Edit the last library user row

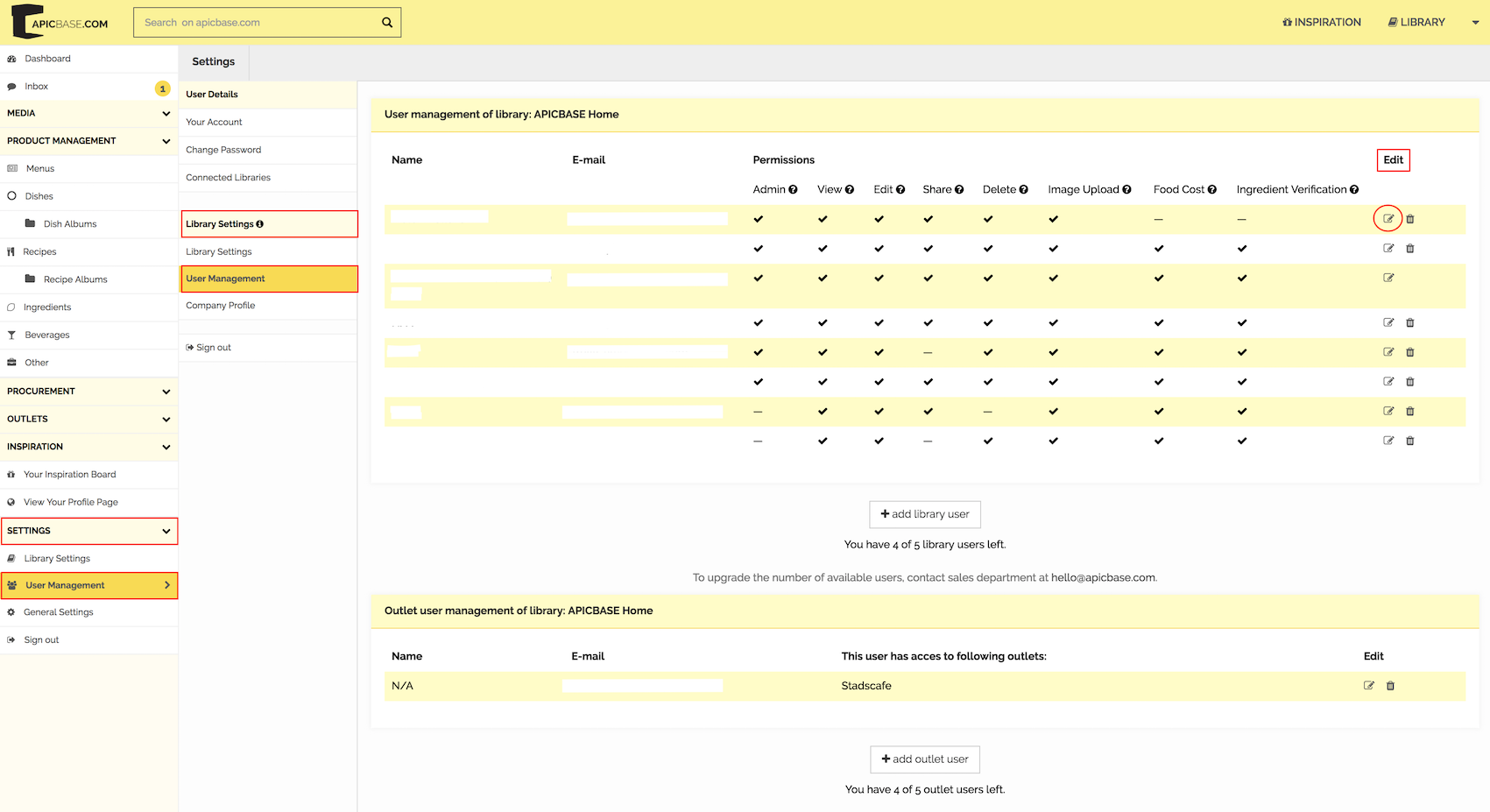pyautogui.click(x=1388, y=441)
